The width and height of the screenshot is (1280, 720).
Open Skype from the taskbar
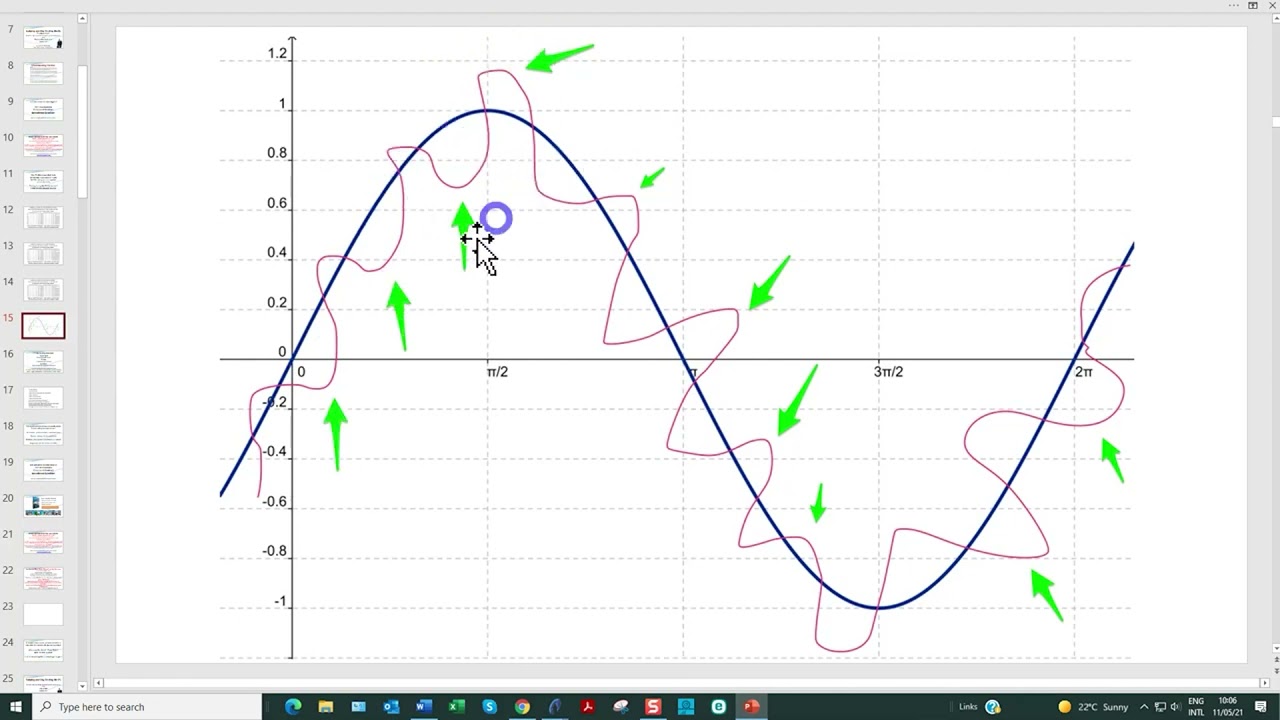(489, 707)
